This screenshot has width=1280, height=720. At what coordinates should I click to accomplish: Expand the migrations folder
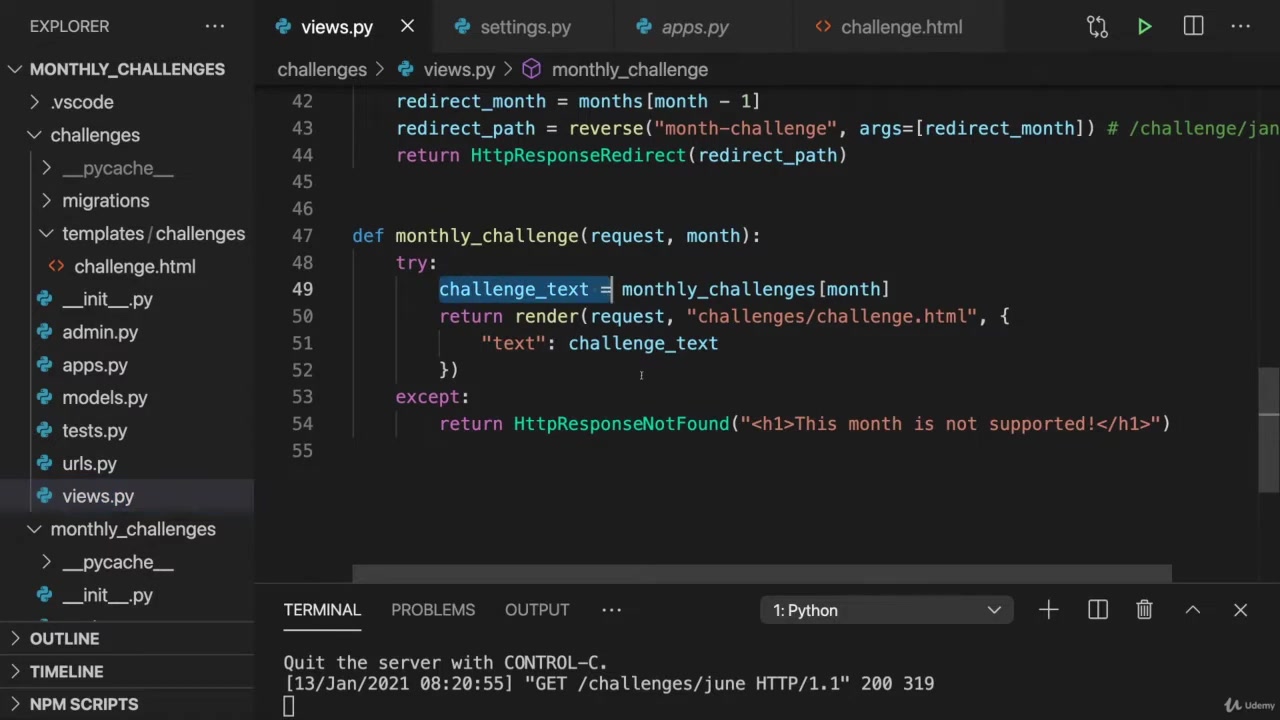pos(105,201)
